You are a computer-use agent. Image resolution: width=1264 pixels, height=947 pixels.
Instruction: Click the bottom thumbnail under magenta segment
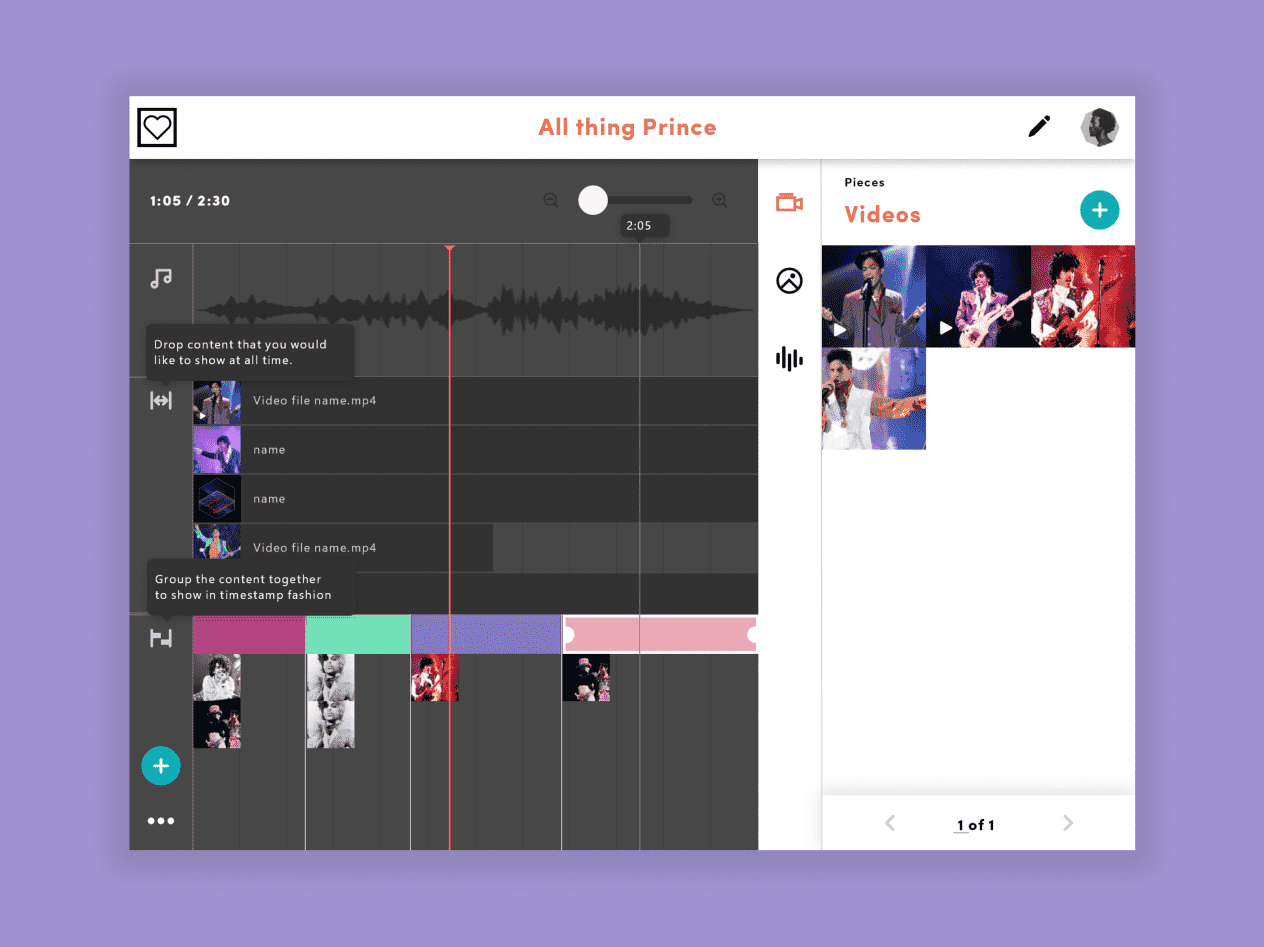[x=217, y=724]
